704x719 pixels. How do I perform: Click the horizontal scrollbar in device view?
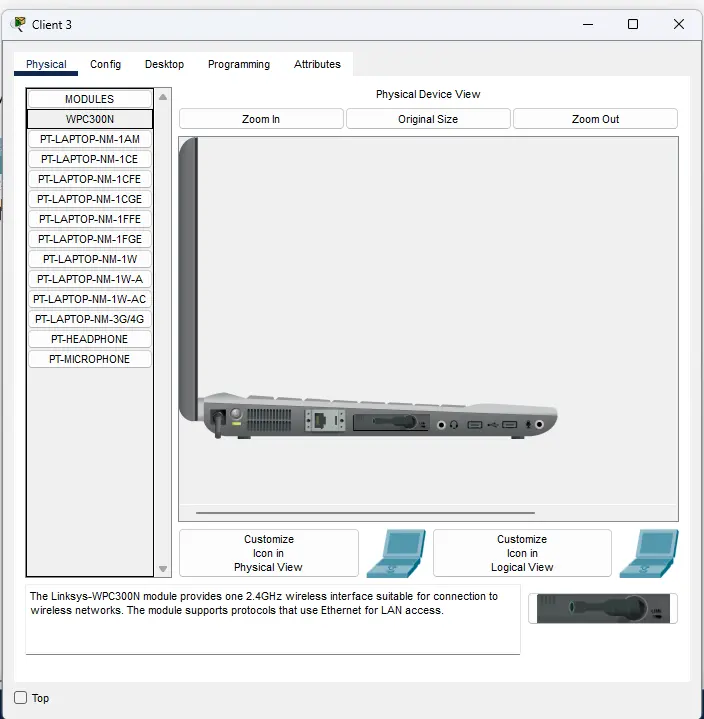365,513
